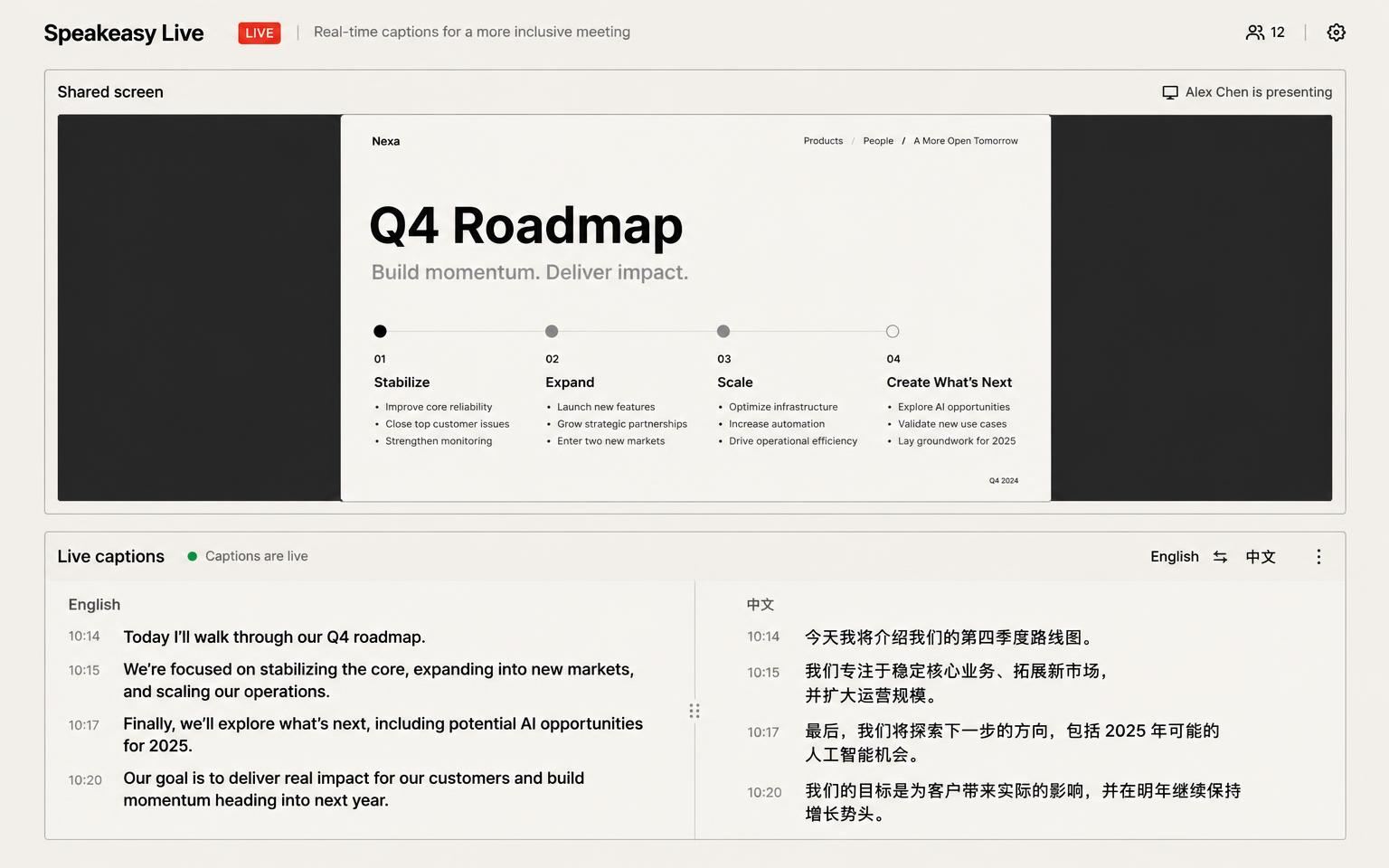The image size is (1389, 868).
Task: Click A More Open Tomorrow breadcrumb
Action: click(x=966, y=141)
